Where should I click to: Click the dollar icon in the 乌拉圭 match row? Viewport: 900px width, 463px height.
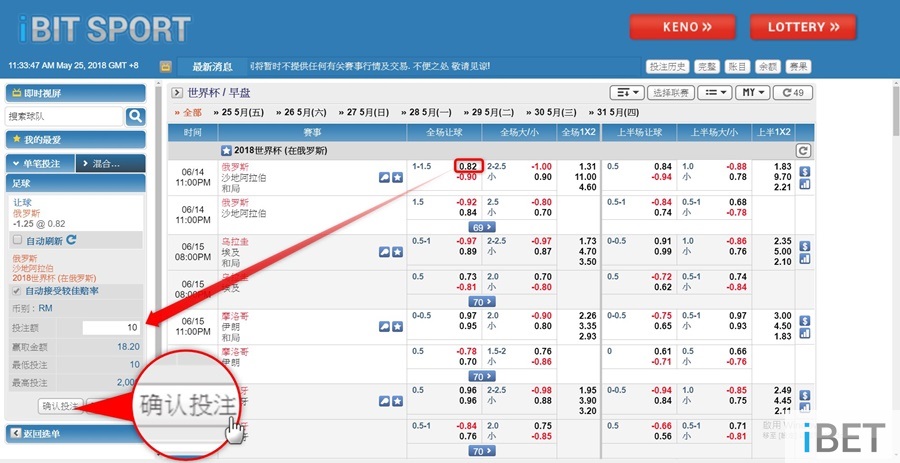805,246
